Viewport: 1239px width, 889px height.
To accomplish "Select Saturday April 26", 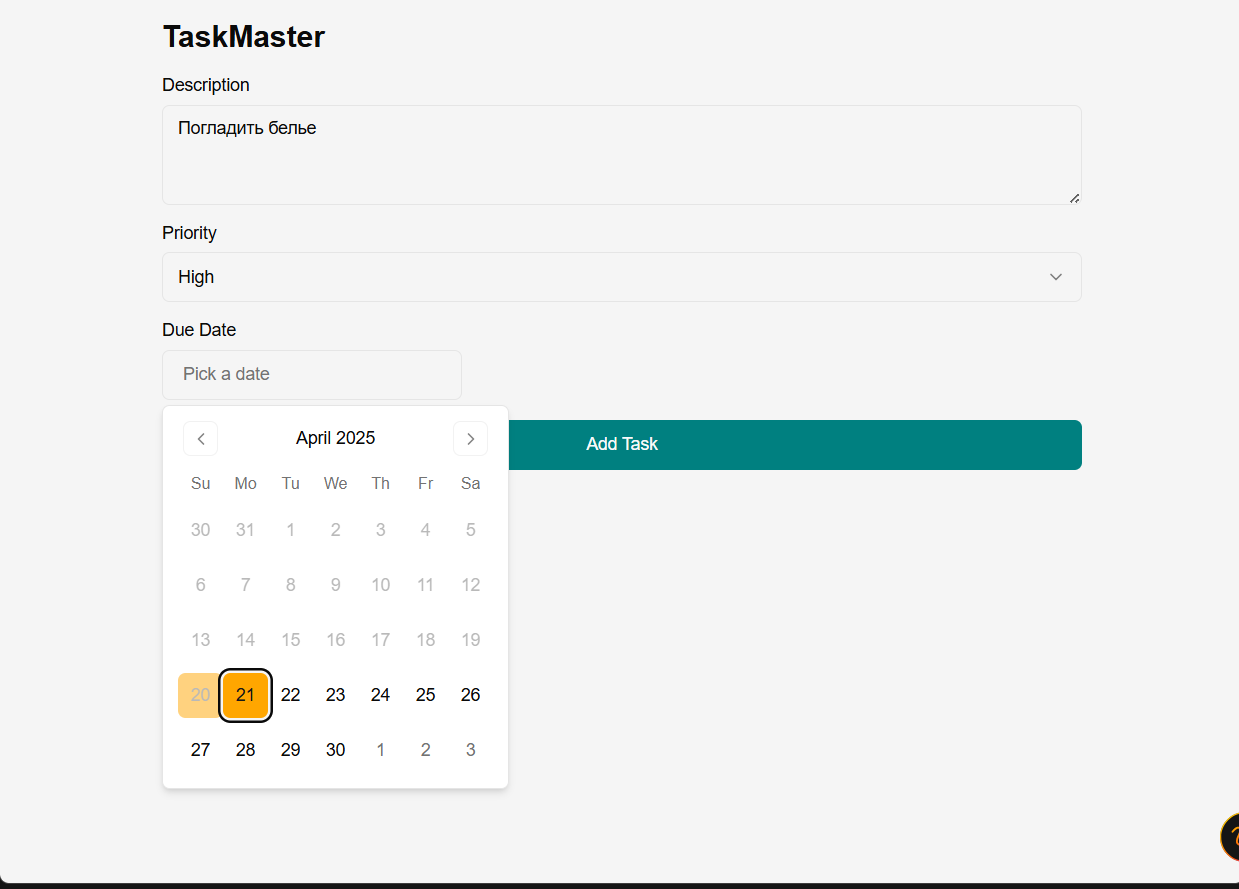I will click(x=470, y=695).
